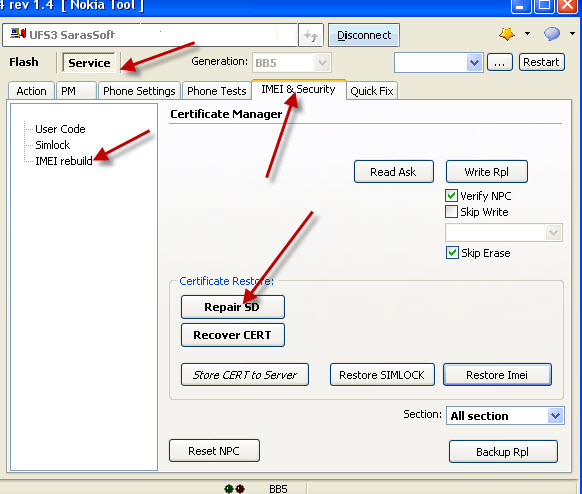
Task: Click the UFS3 SarasSoft device icon
Action: point(18,34)
